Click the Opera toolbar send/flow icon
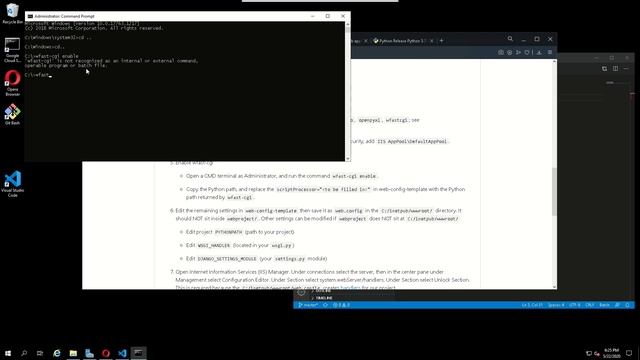Image resolution: width=640 pixels, height=360 pixels. pos(518,52)
